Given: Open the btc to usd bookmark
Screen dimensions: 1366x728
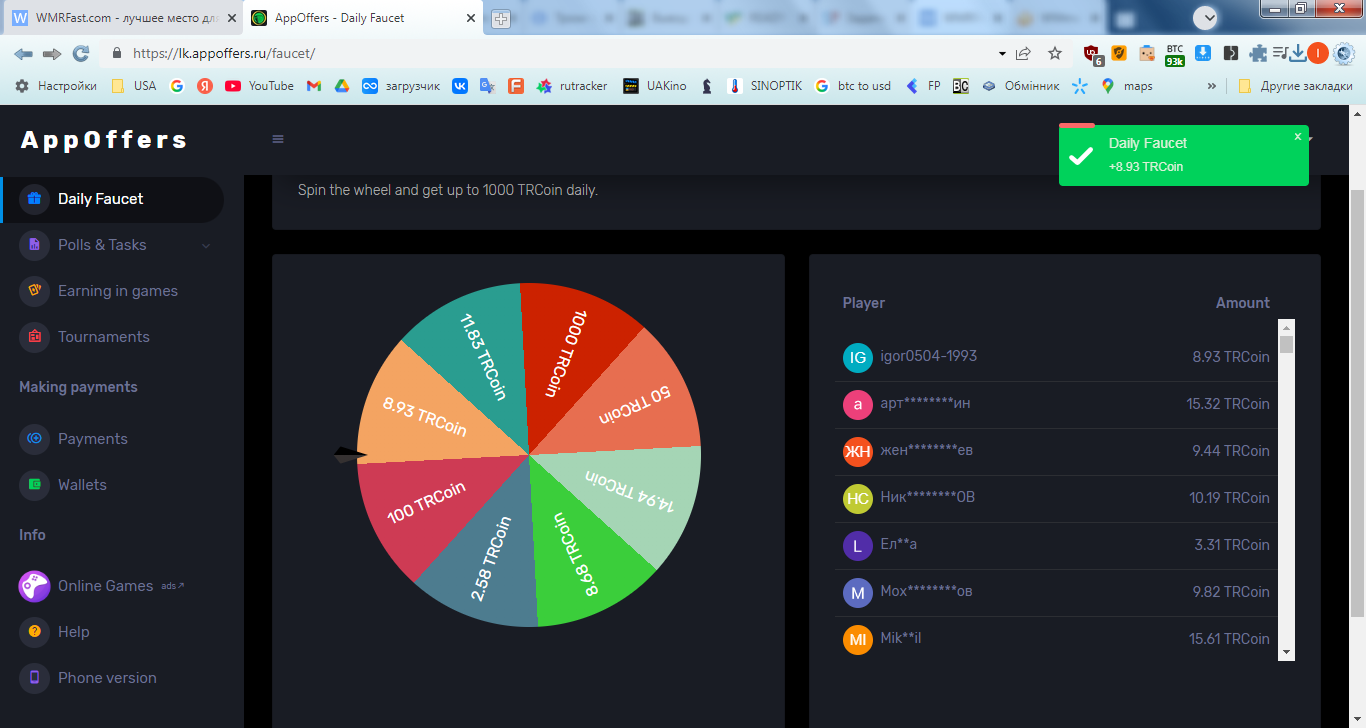Looking at the screenshot, I should coord(853,86).
